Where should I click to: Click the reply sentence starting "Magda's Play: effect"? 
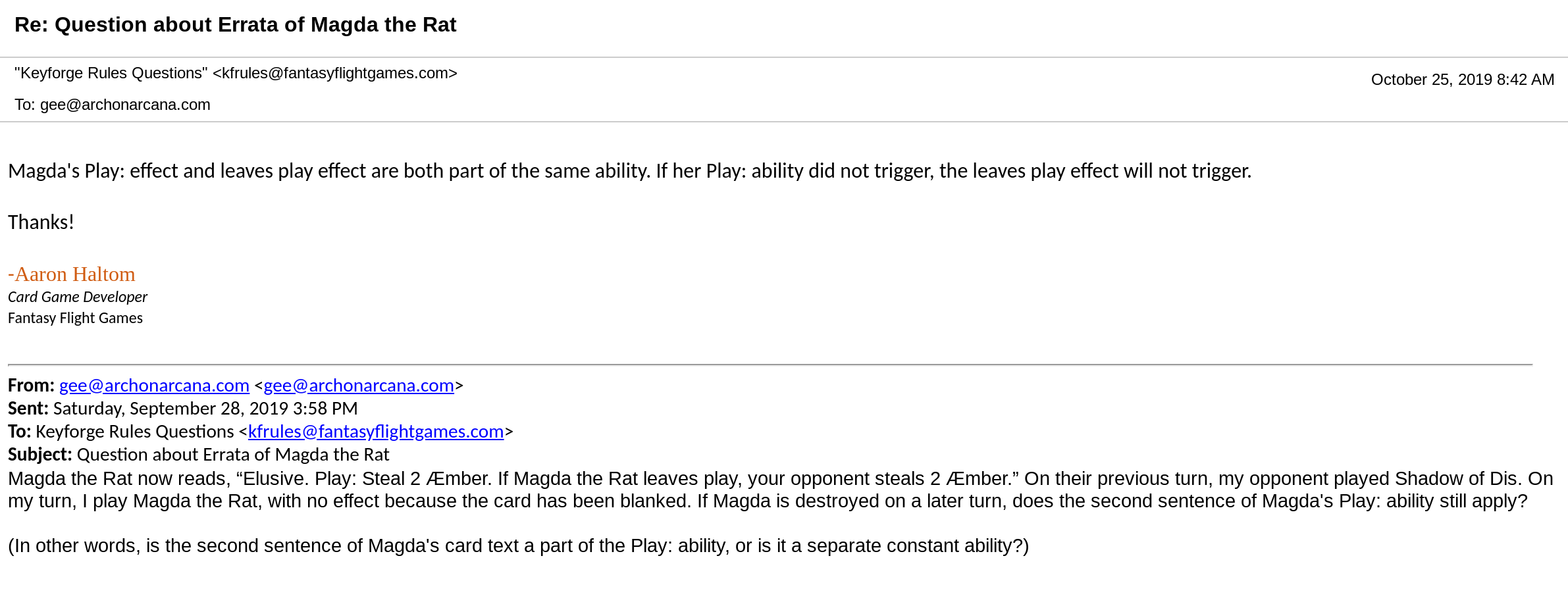(x=629, y=171)
